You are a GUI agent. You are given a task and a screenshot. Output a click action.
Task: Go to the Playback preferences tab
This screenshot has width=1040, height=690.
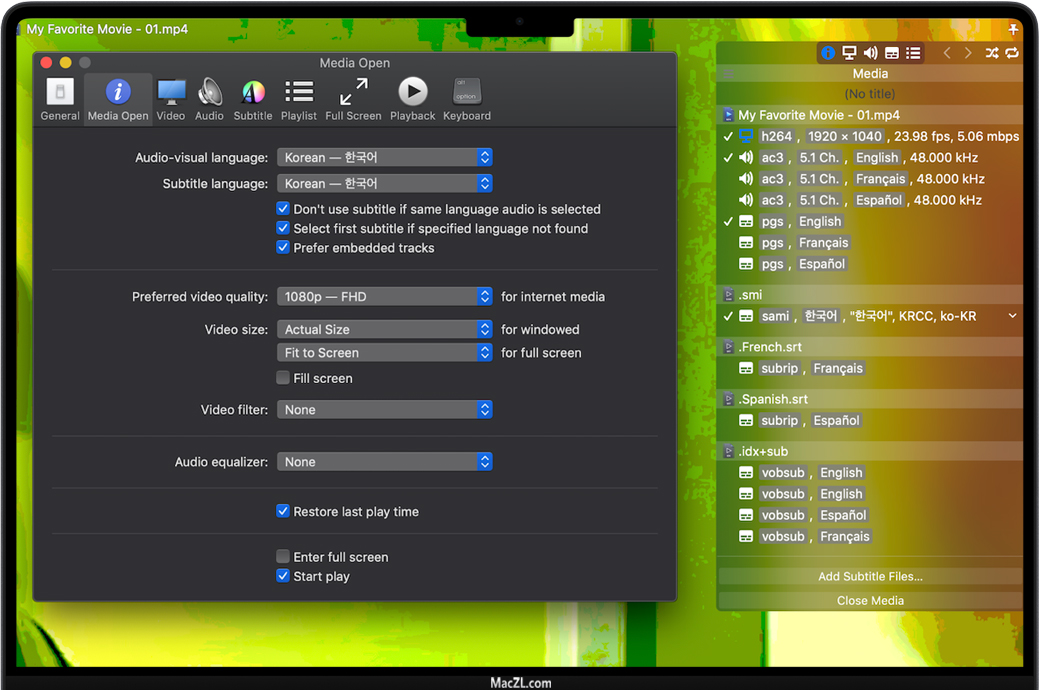tap(412, 99)
